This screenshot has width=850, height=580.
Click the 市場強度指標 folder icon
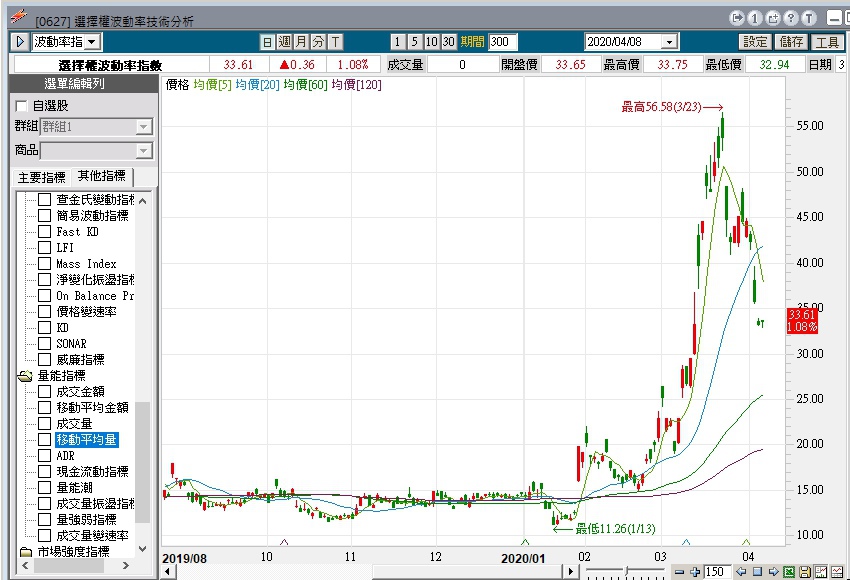26,552
